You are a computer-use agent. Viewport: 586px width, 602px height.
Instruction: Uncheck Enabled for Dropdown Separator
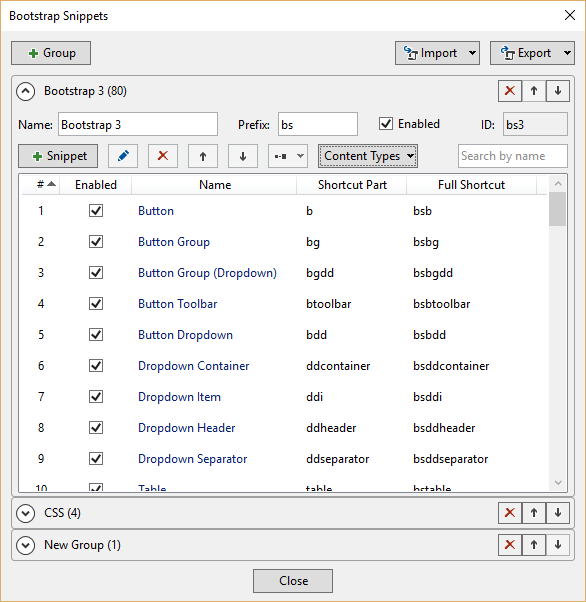tap(96, 459)
